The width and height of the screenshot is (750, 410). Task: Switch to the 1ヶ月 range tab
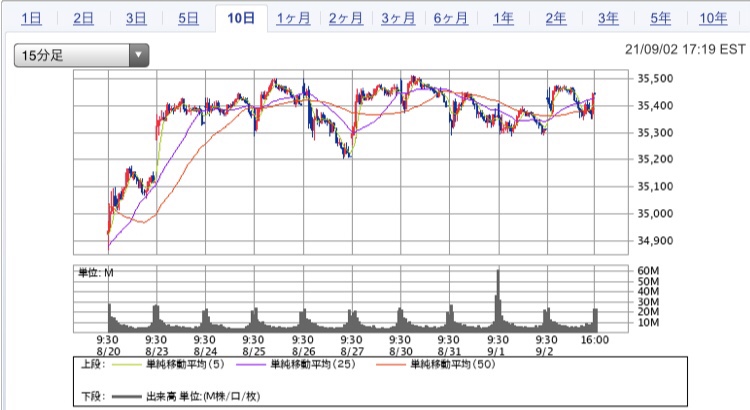pyautogui.click(x=293, y=19)
